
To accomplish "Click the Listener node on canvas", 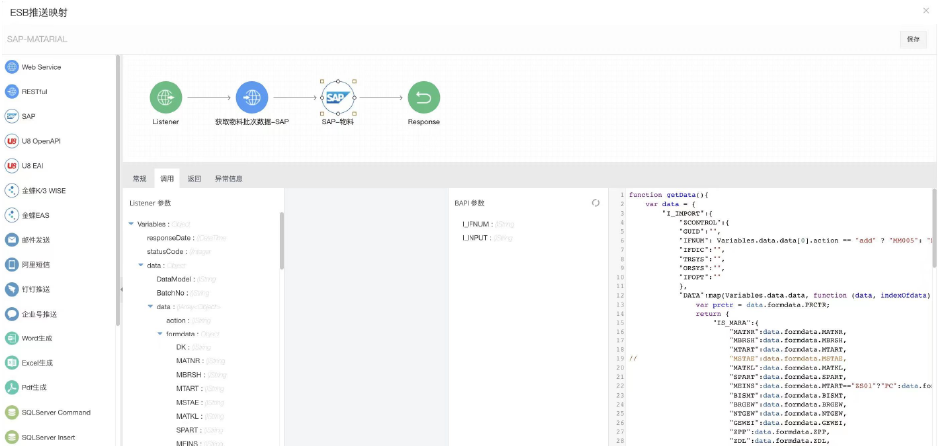I will tap(166, 98).
